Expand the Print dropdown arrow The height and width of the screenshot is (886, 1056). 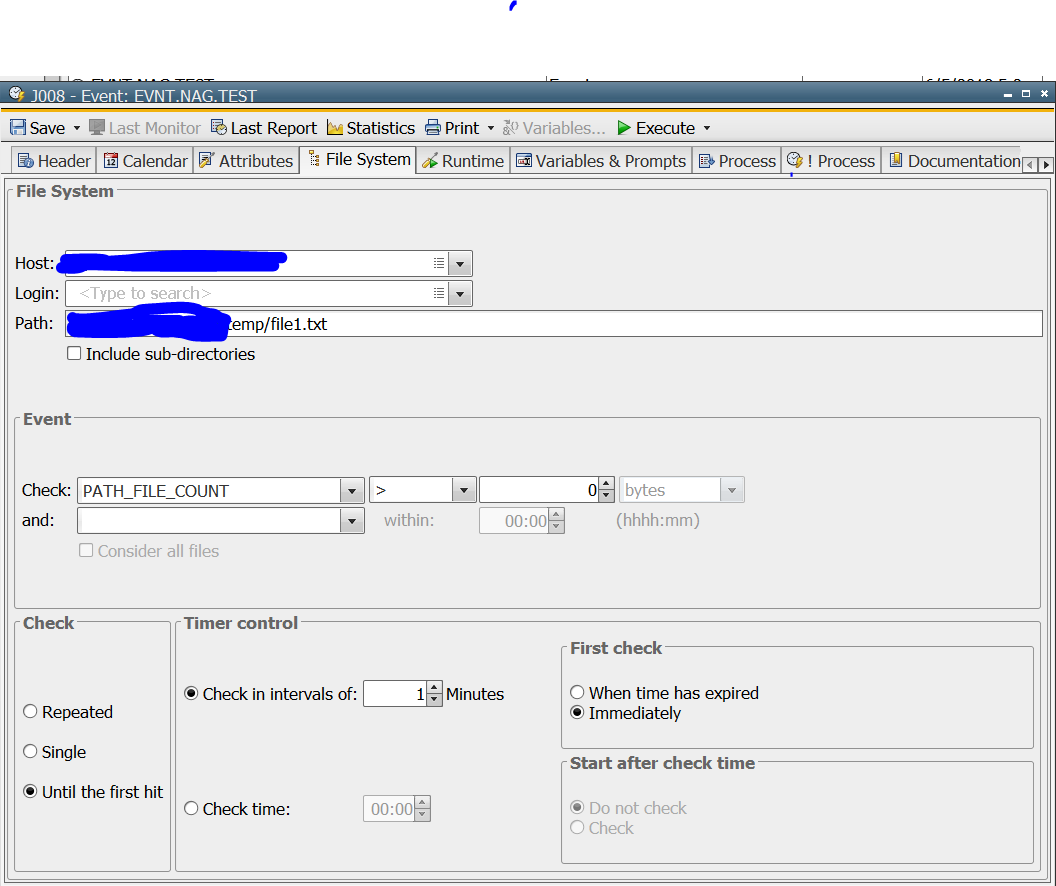(491, 128)
